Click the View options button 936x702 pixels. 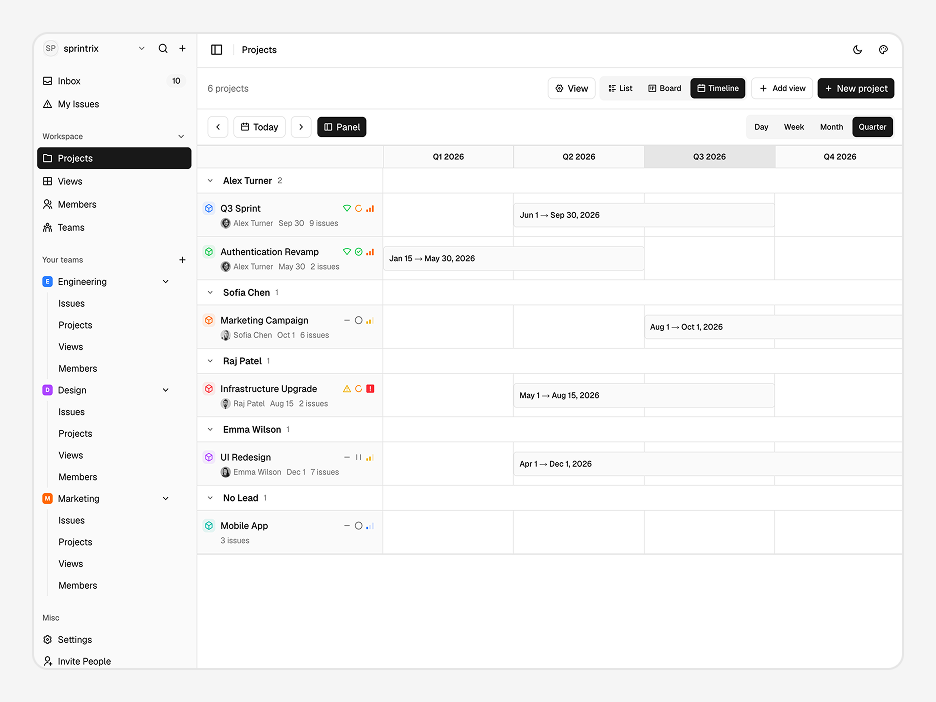(x=571, y=88)
